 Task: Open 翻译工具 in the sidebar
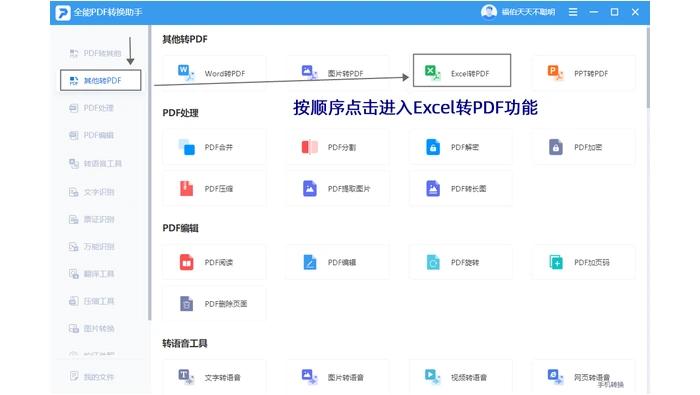(92, 274)
